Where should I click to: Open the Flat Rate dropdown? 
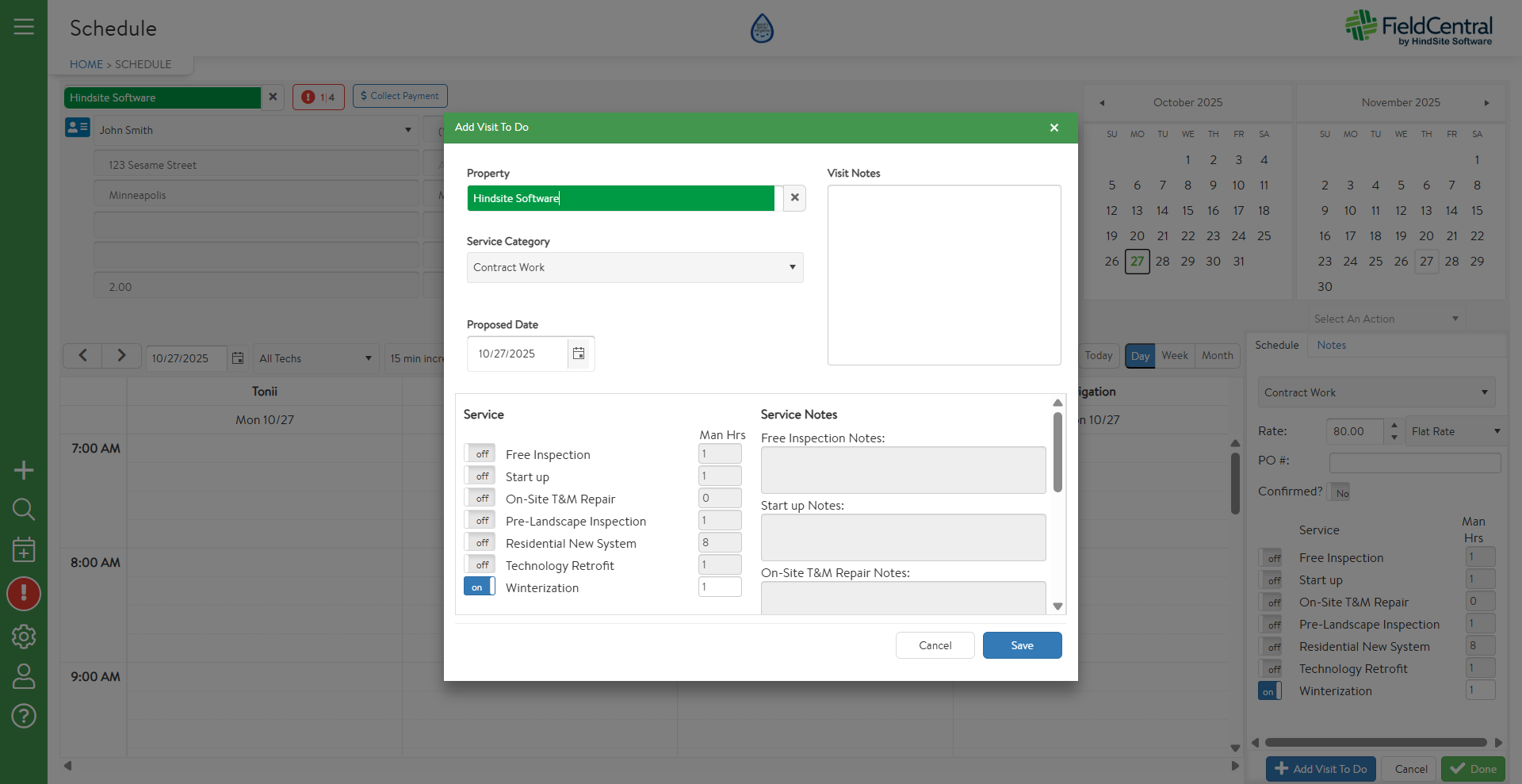[1455, 432]
